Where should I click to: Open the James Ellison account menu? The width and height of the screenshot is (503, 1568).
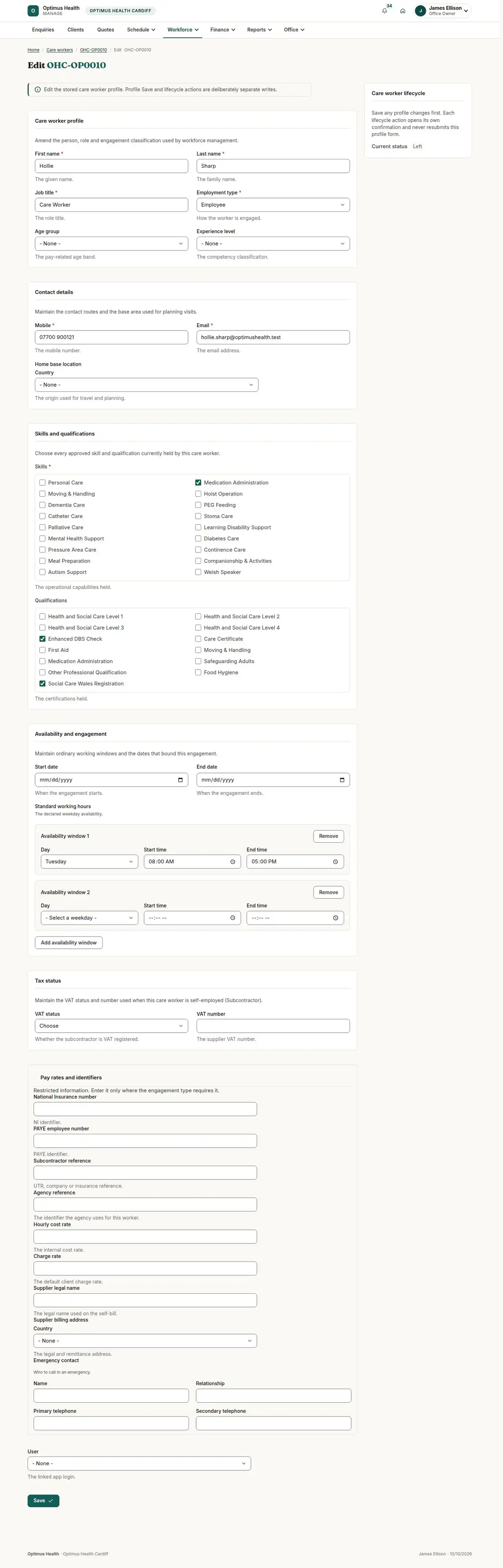(442, 11)
